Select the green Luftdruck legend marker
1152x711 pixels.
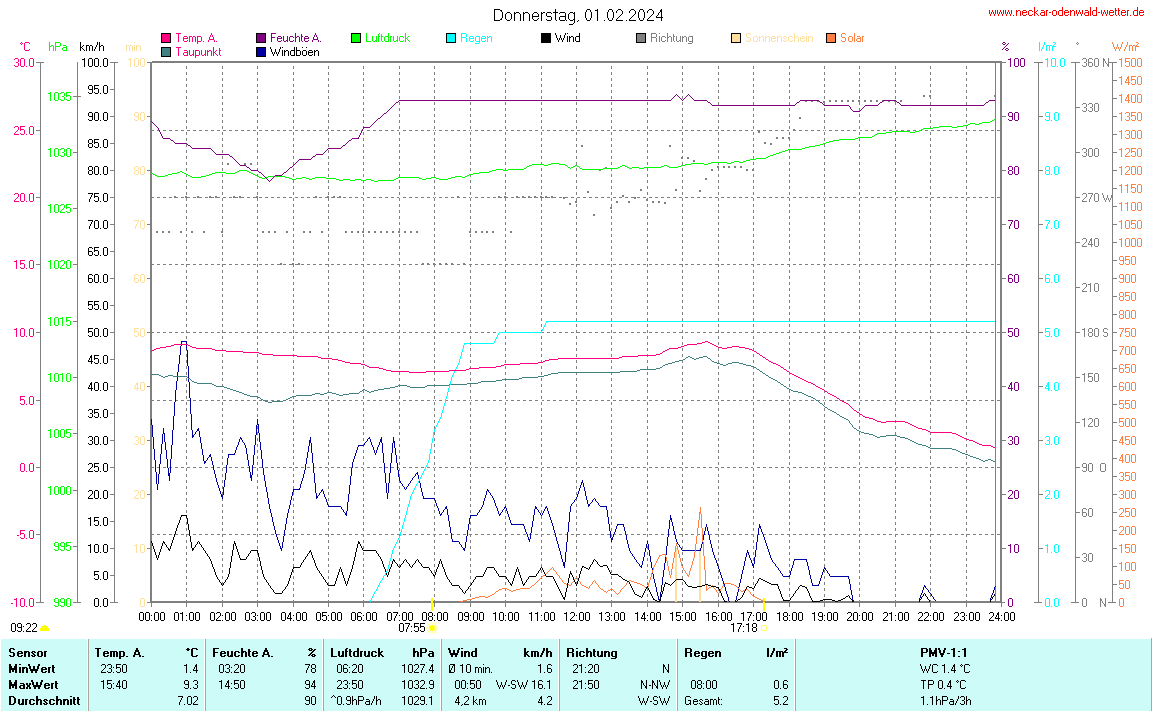click(356, 39)
